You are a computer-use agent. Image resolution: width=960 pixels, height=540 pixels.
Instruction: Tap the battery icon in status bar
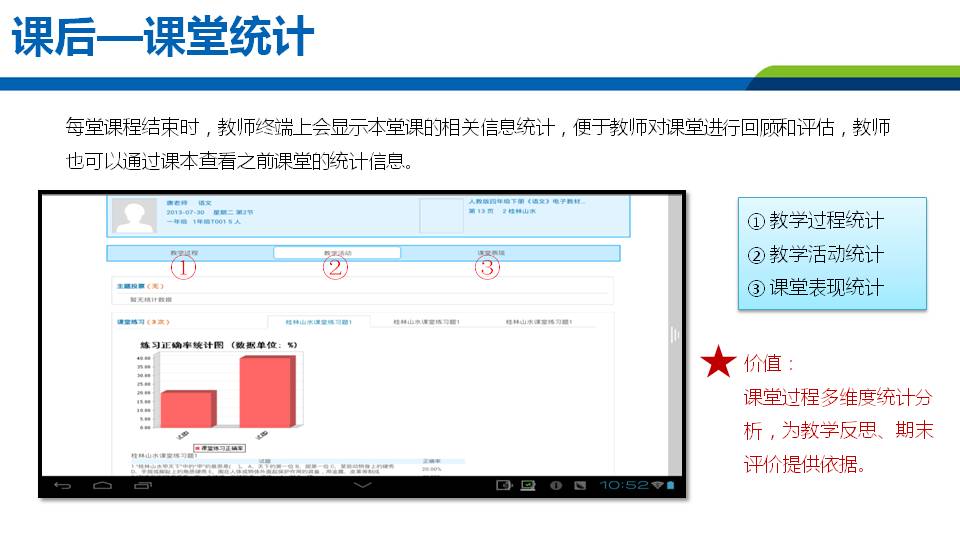[x=670, y=485]
